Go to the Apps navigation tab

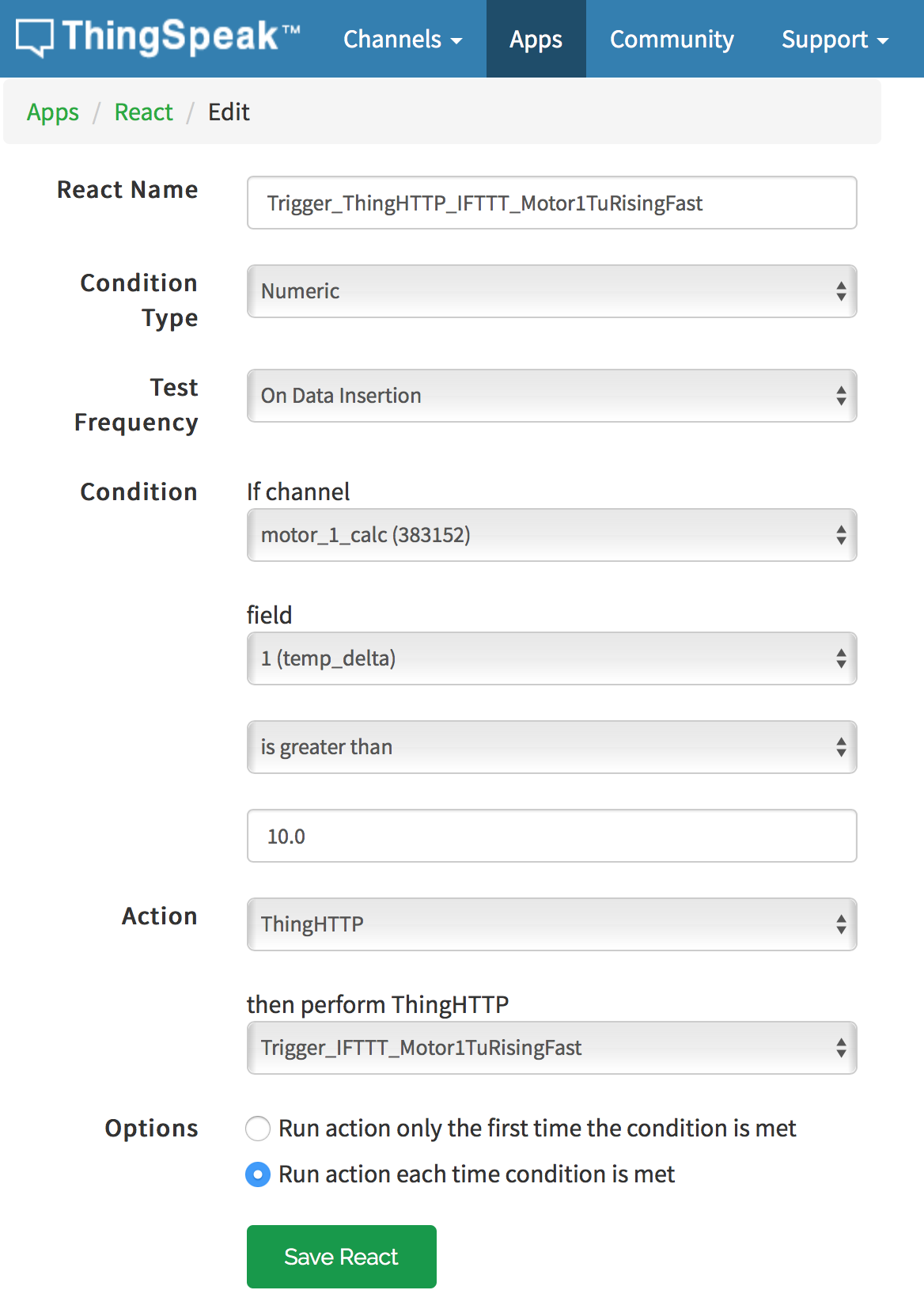click(536, 40)
